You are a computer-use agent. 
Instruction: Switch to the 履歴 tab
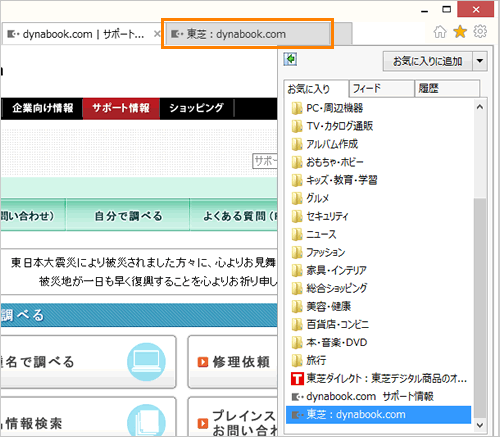[x=447, y=89]
